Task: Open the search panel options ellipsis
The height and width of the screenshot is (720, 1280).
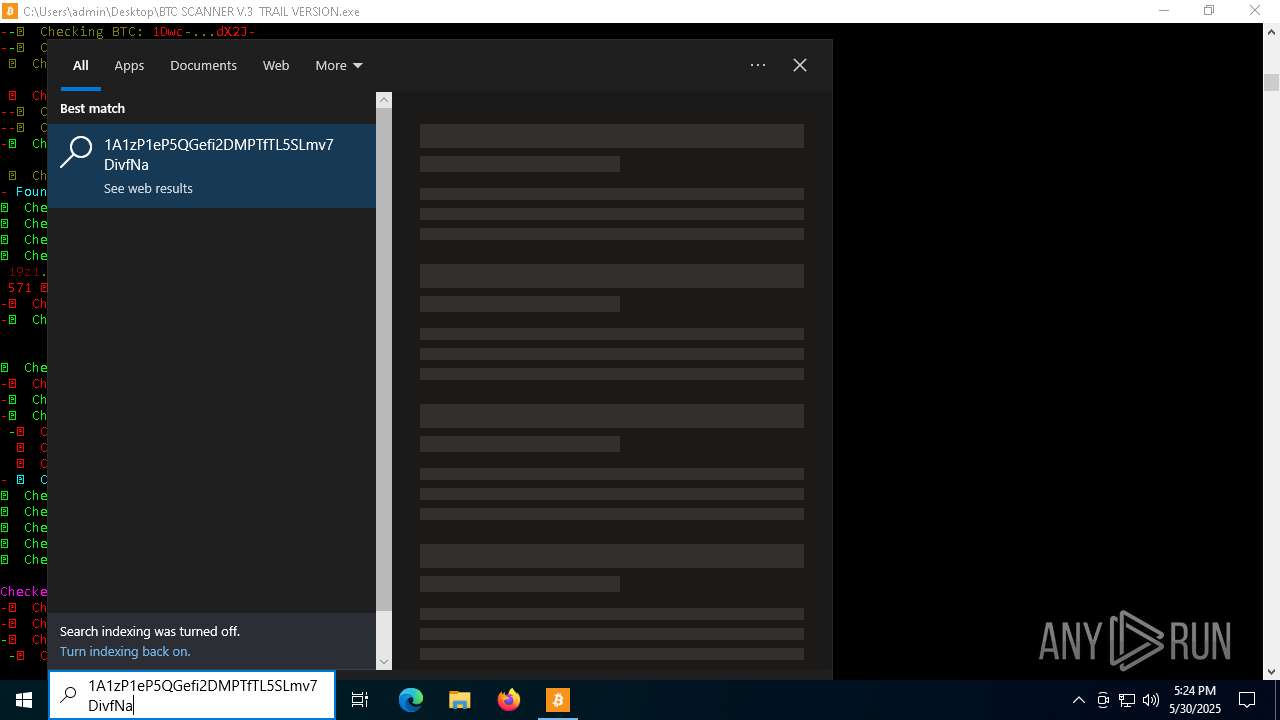Action: coord(758,65)
